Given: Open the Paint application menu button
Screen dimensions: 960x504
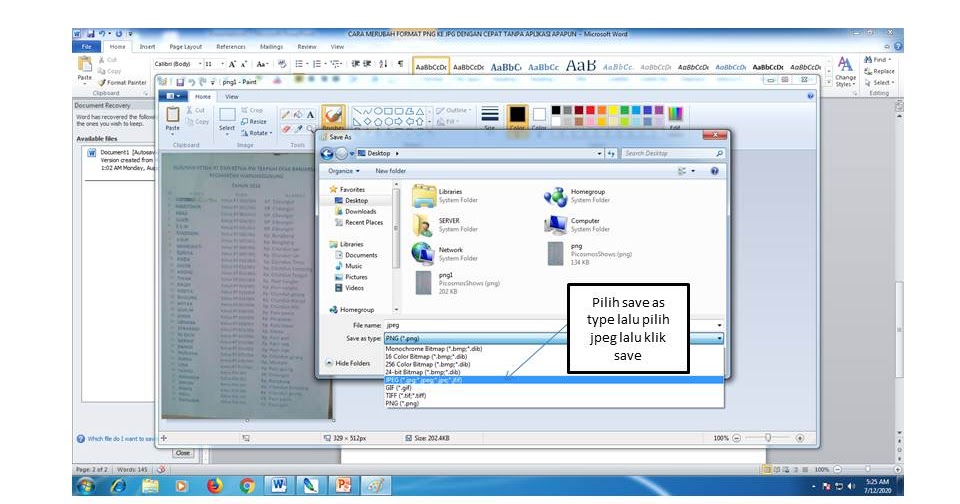Looking at the screenshot, I should pyautogui.click(x=173, y=97).
